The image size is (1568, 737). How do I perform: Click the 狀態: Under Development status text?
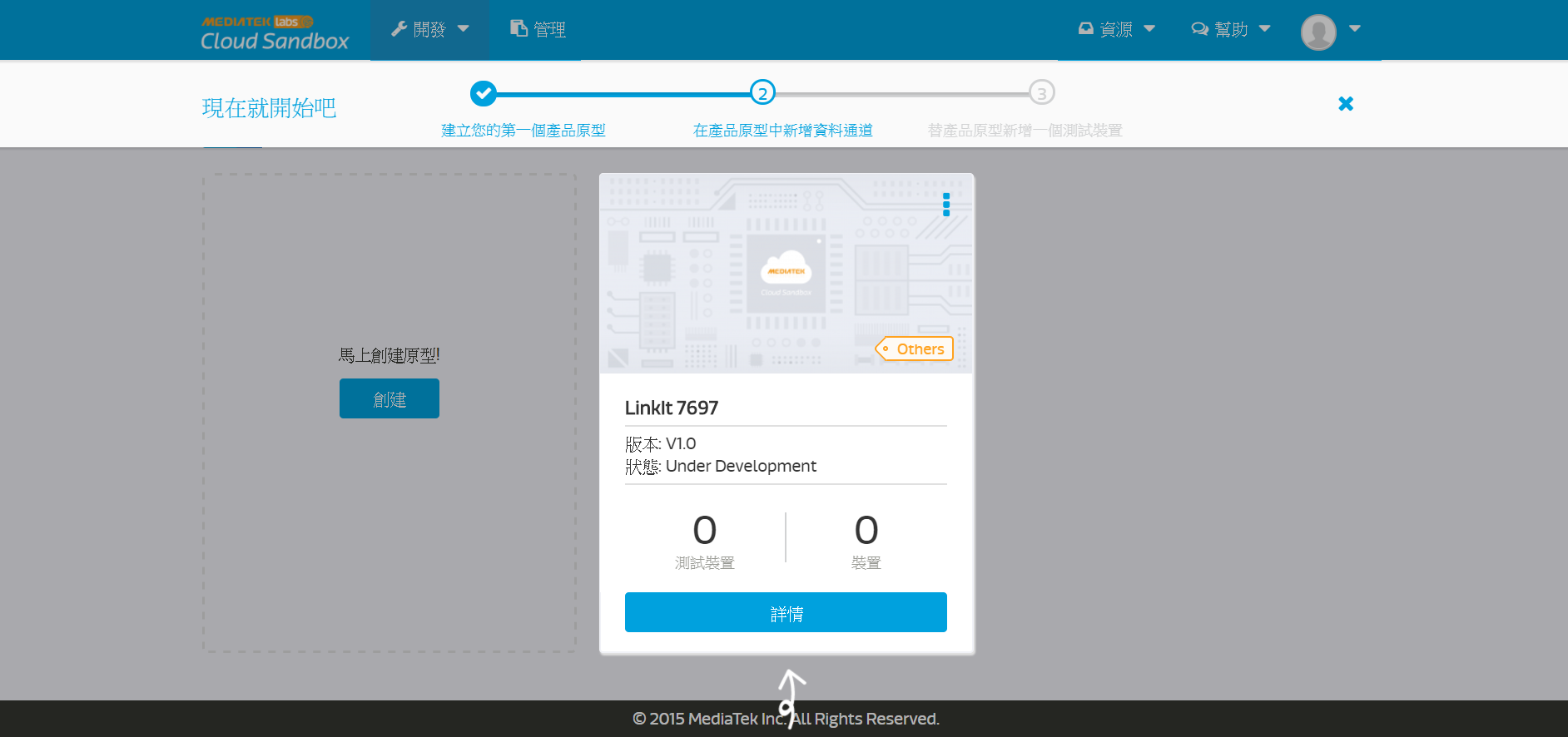click(721, 466)
